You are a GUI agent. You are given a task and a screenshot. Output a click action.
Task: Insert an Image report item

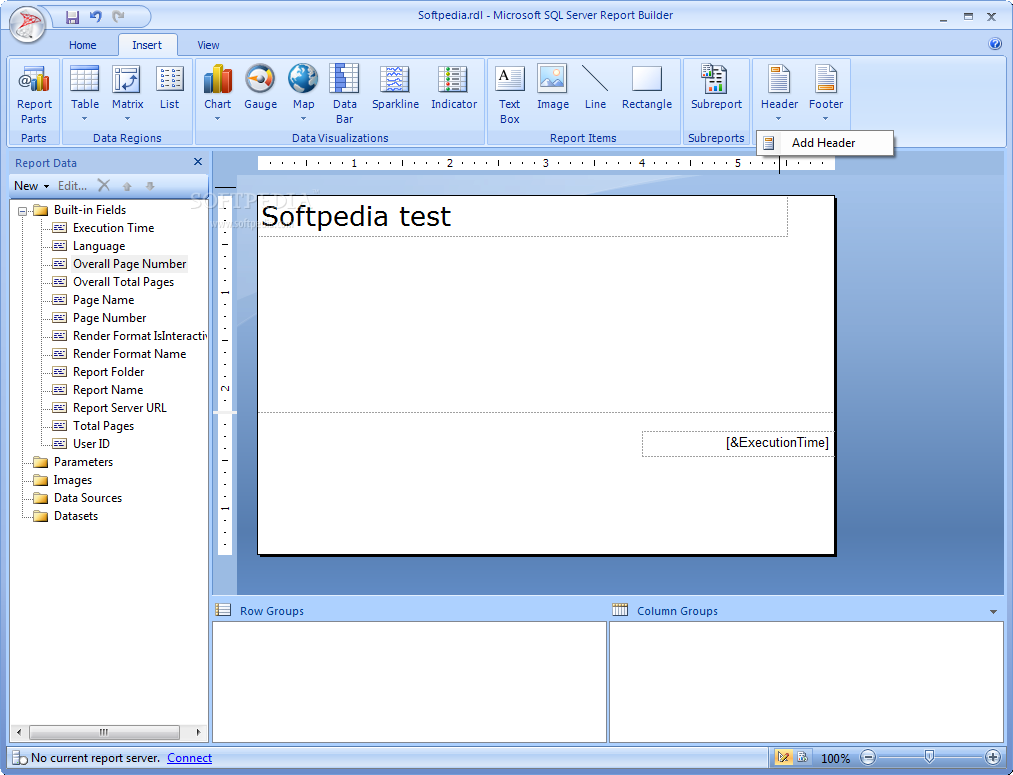pyautogui.click(x=553, y=88)
